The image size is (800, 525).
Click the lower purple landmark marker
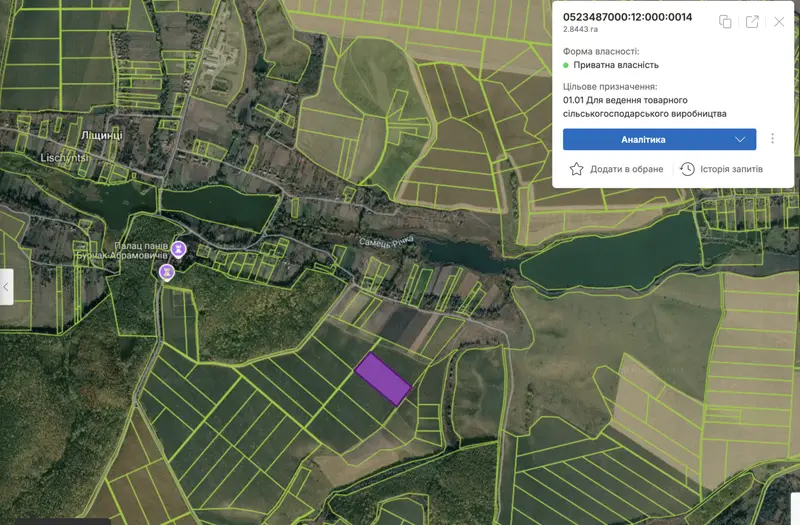click(x=167, y=272)
